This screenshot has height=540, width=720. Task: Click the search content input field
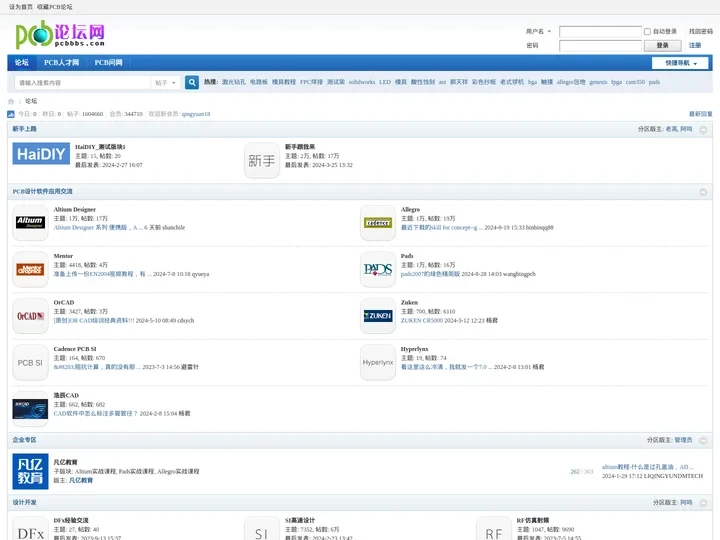point(83,83)
